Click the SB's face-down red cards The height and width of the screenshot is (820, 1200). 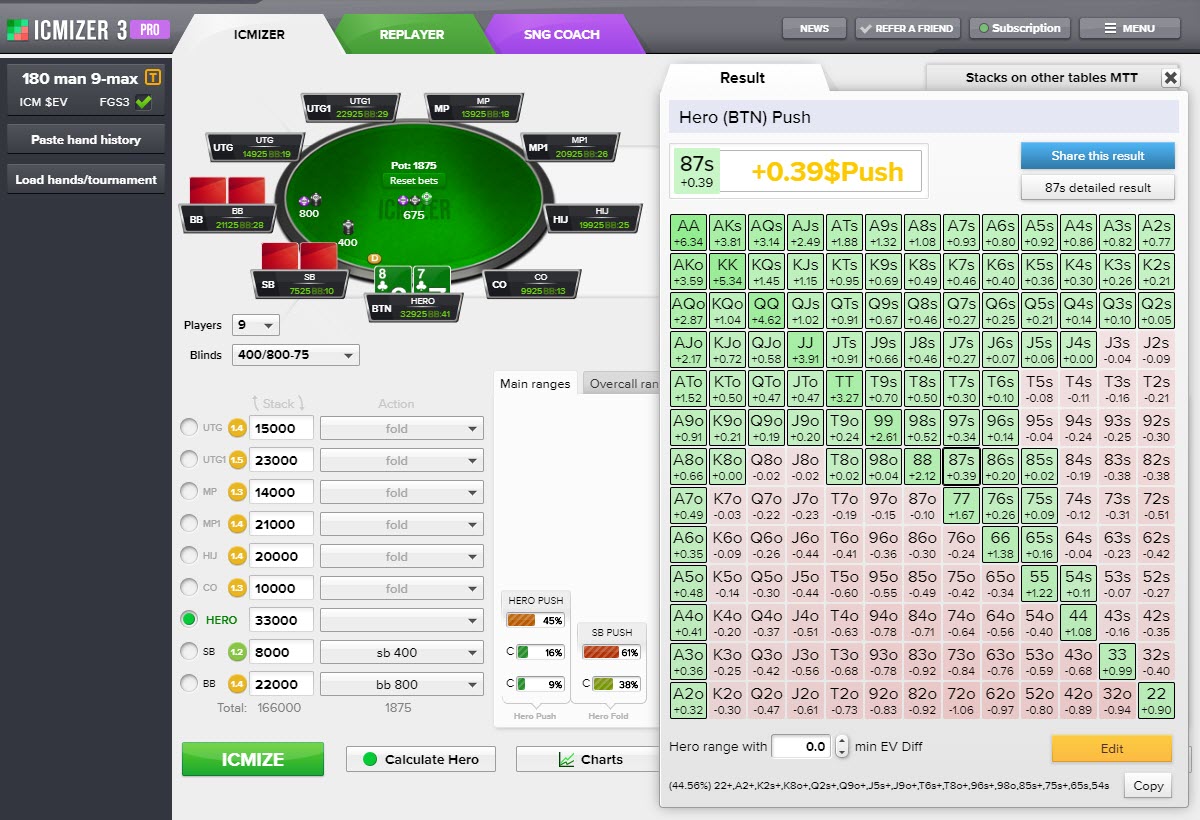300,255
